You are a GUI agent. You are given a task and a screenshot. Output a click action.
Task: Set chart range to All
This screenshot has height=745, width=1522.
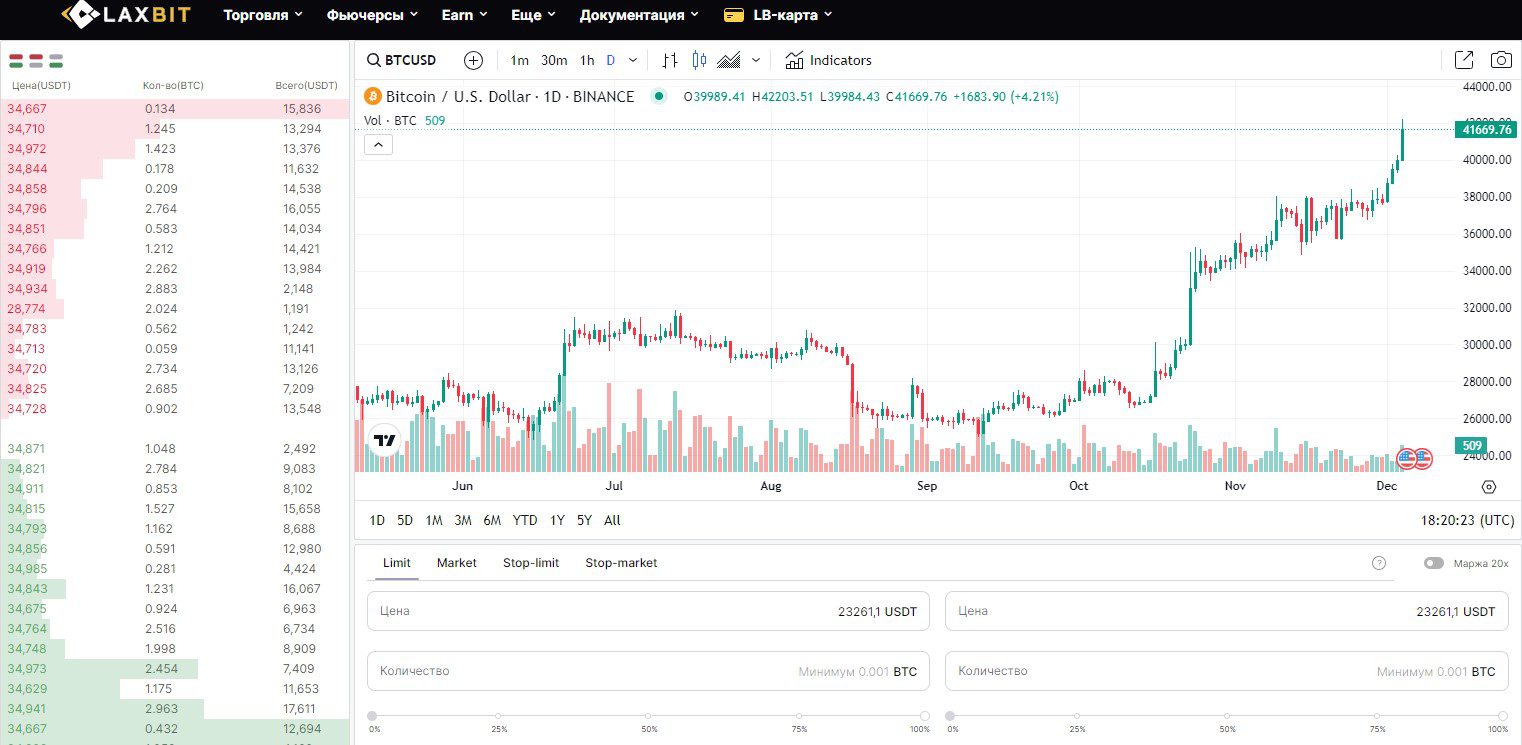tap(612, 520)
